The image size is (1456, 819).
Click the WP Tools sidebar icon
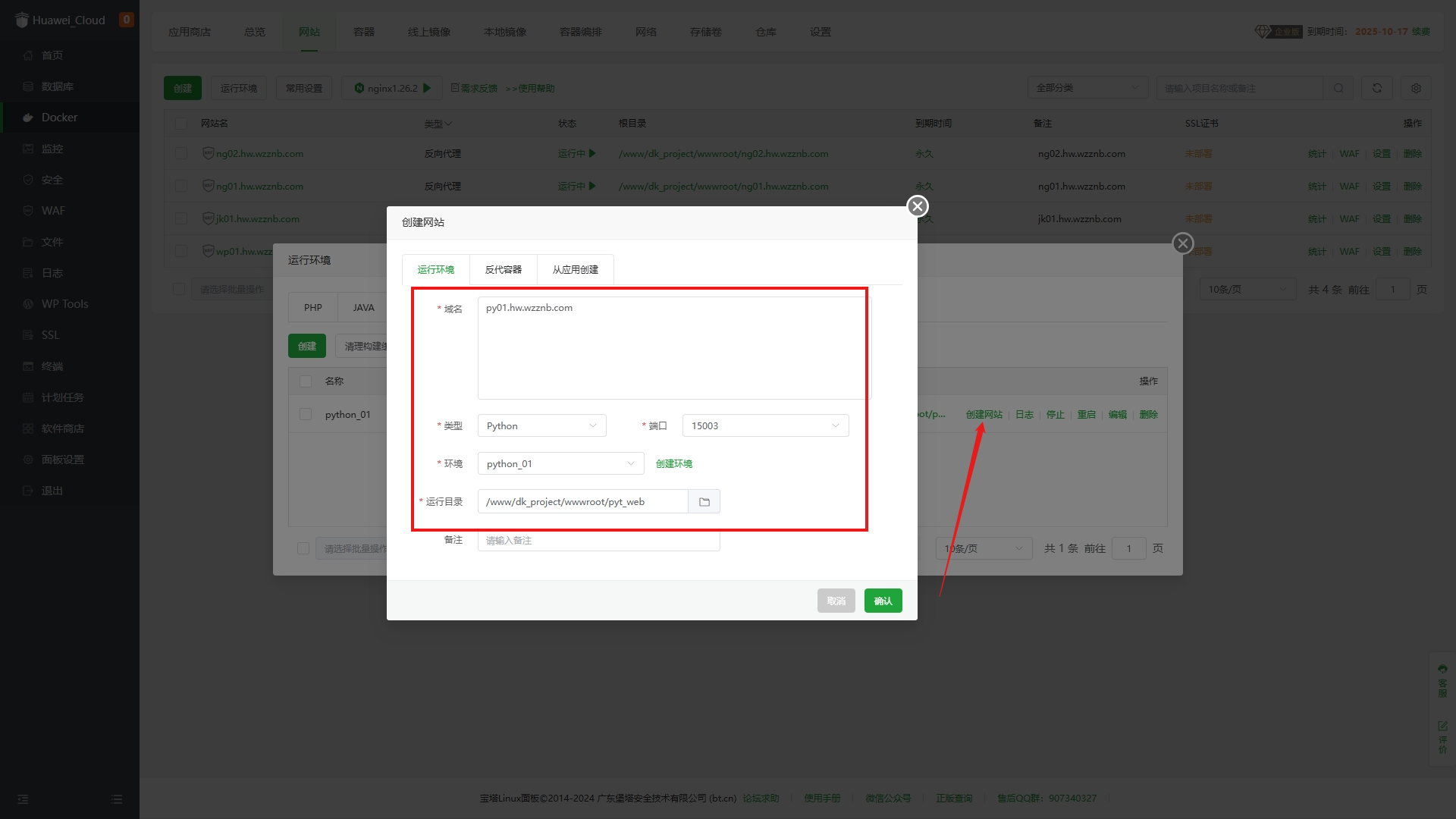coord(28,303)
